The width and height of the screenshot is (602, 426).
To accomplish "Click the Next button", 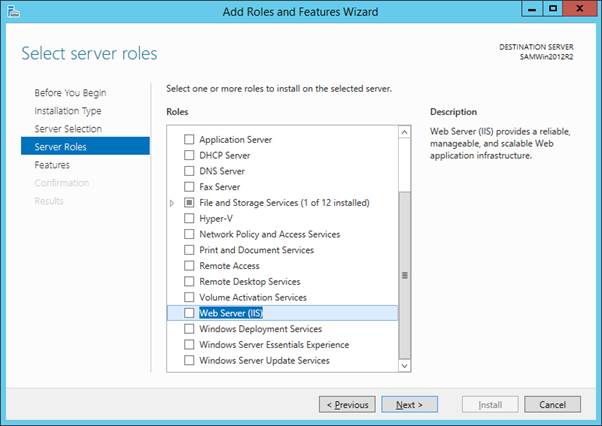I will coord(409,405).
